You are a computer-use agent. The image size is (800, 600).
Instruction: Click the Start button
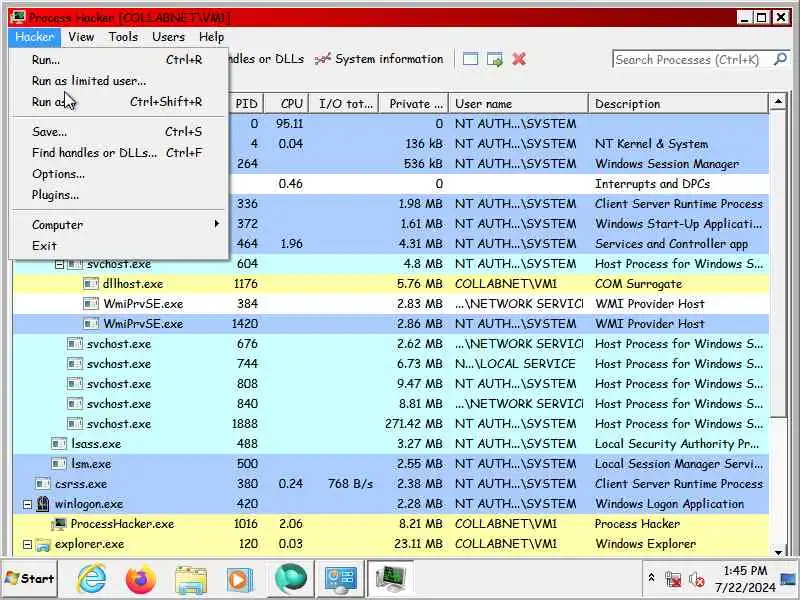point(30,579)
